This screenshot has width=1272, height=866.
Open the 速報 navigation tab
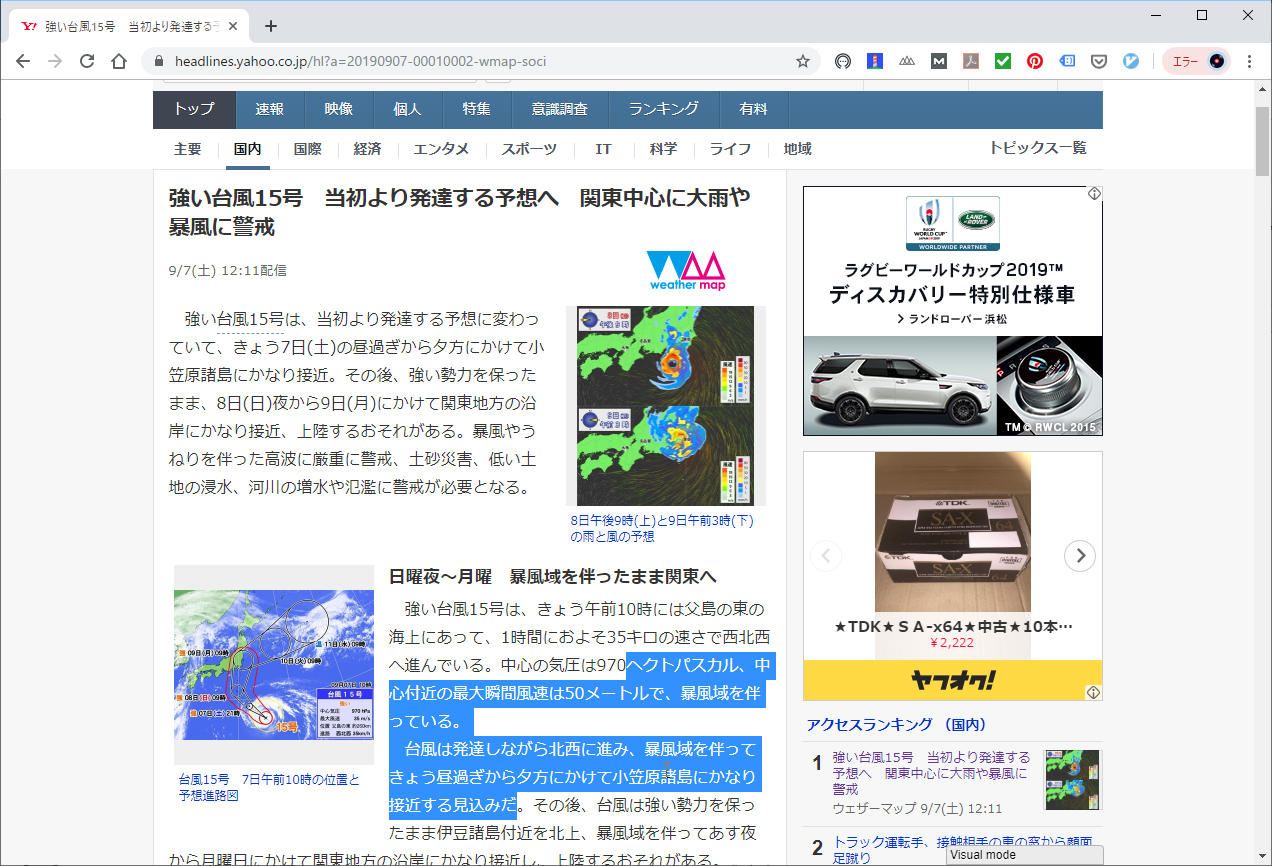[270, 110]
